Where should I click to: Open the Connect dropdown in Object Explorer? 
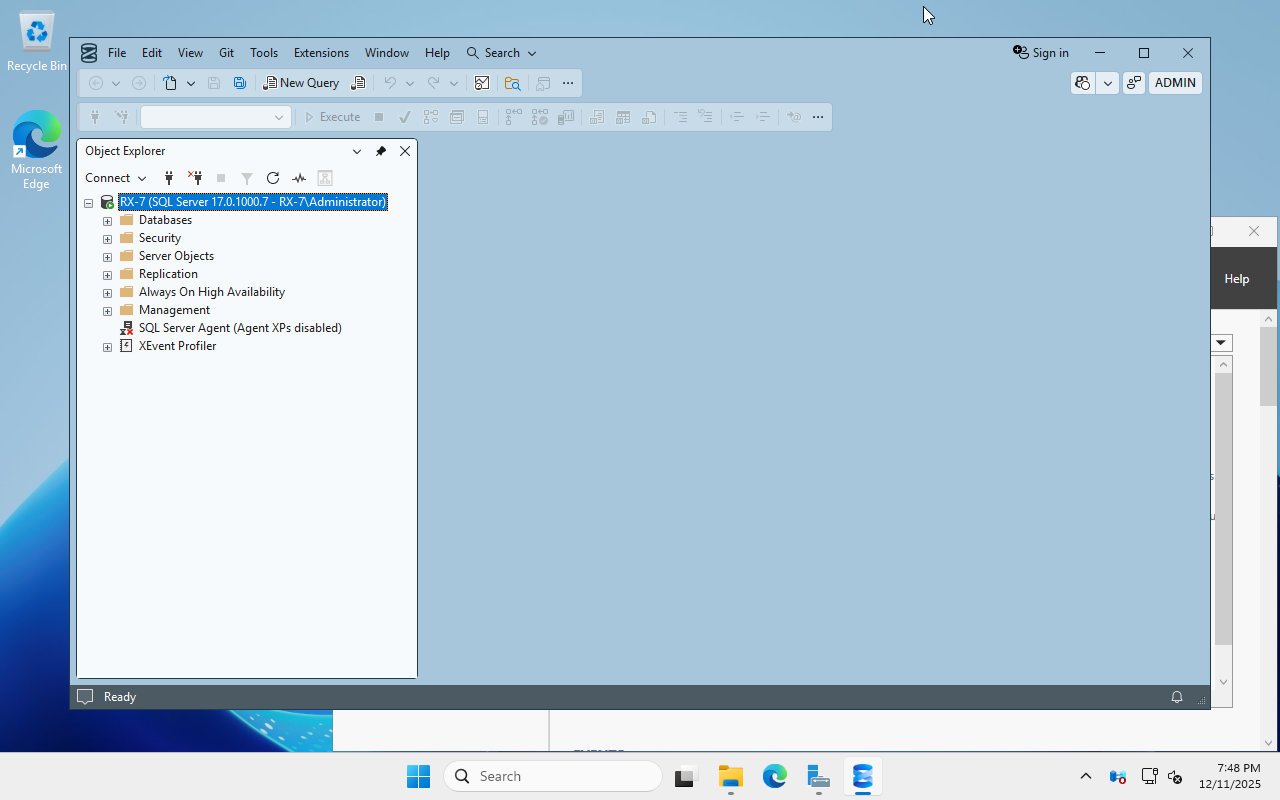click(x=141, y=178)
